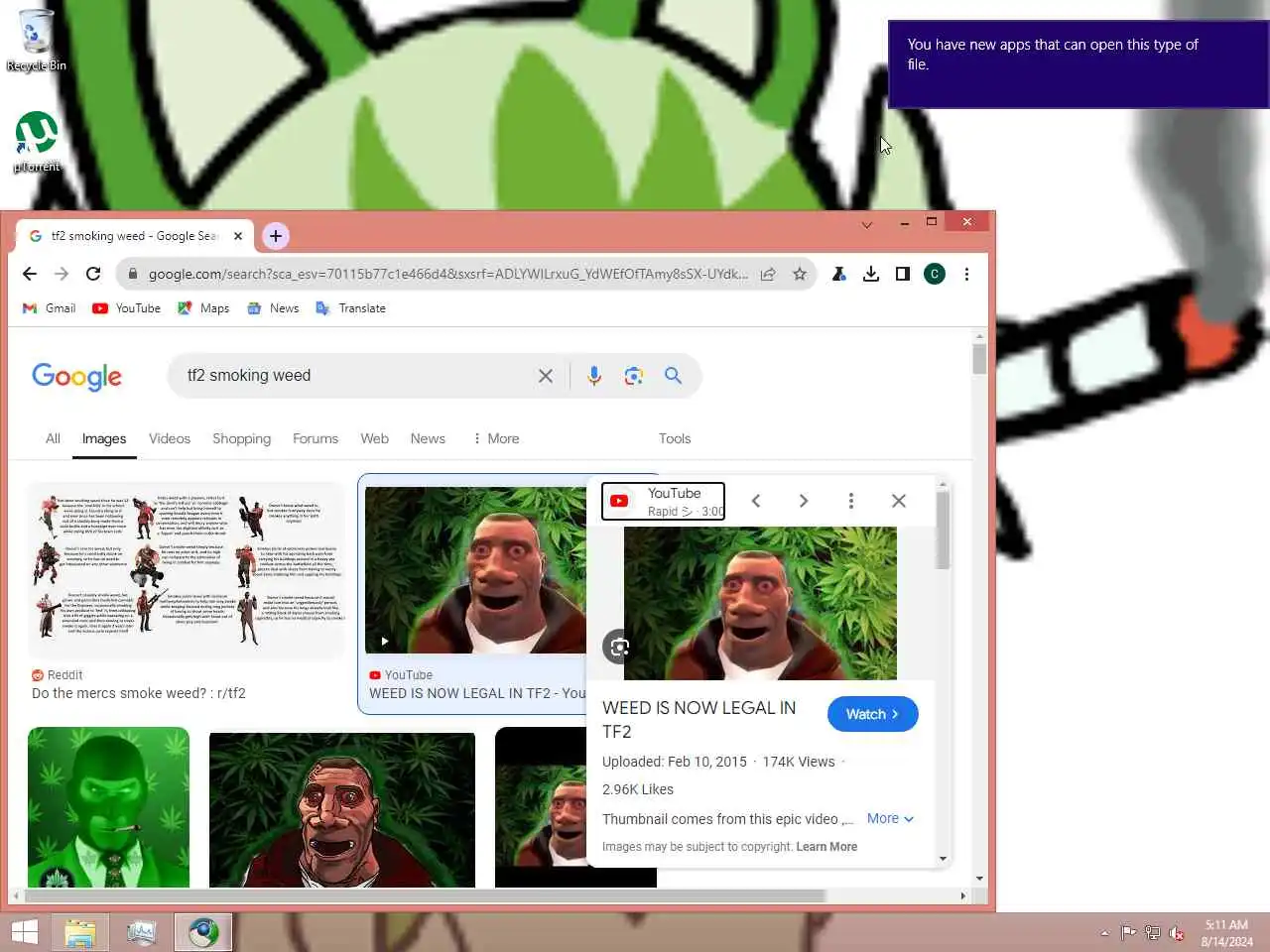Open the Chrome three-dot menu

click(966, 274)
